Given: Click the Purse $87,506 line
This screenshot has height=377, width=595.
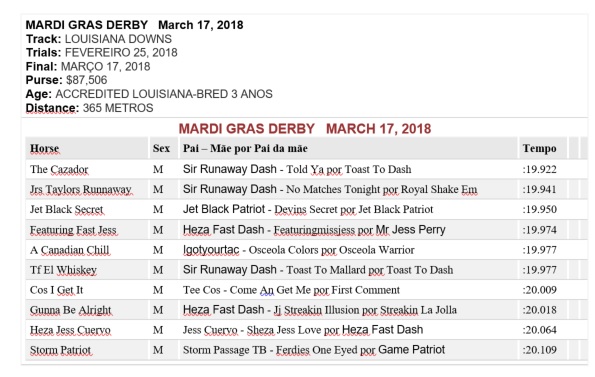Looking at the screenshot, I should pyautogui.click(x=66, y=80).
